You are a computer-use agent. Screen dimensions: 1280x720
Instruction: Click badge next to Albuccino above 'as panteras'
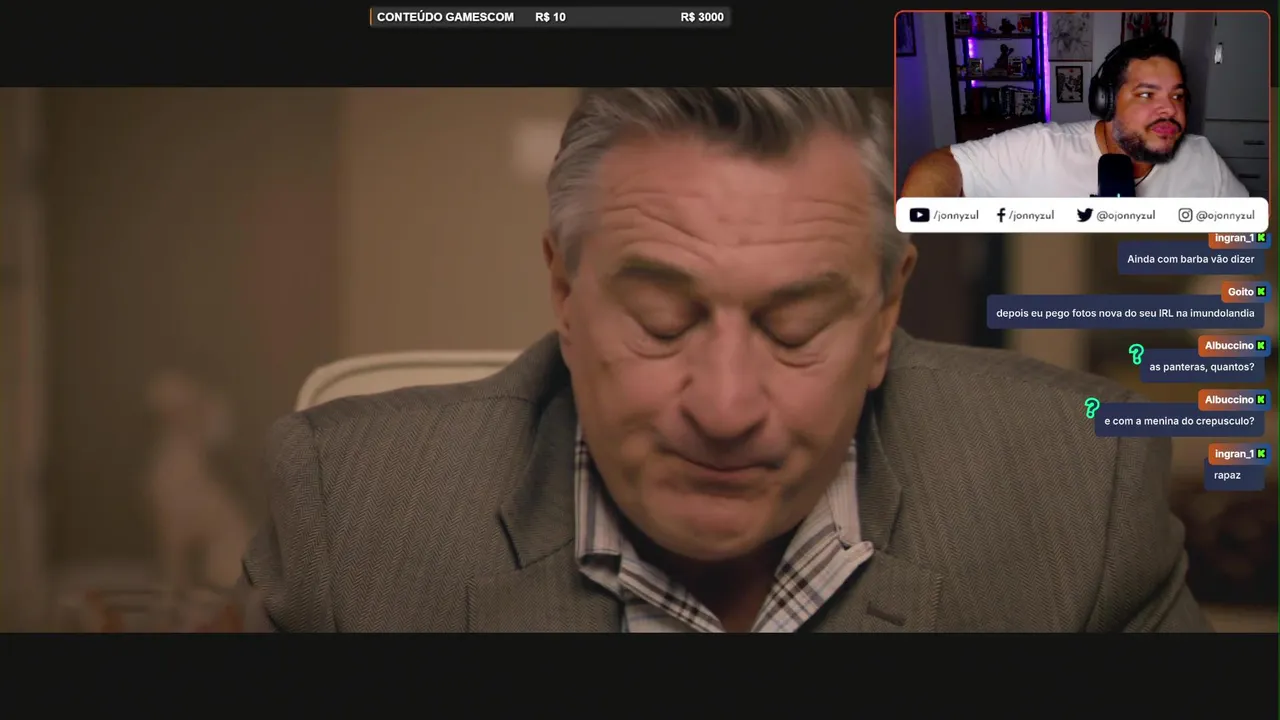[1261, 346]
